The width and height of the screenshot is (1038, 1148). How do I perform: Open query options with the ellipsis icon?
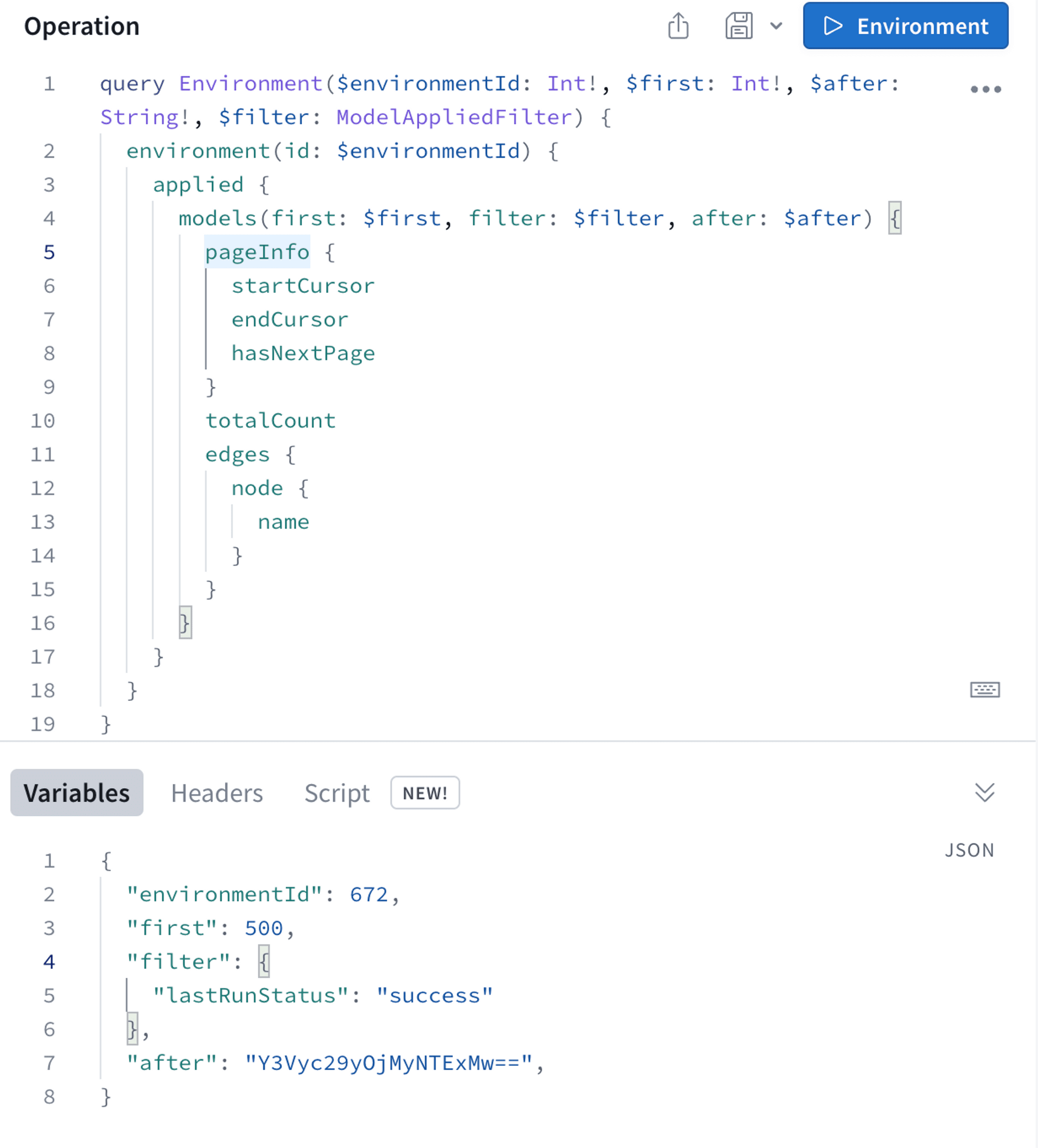click(986, 88)
